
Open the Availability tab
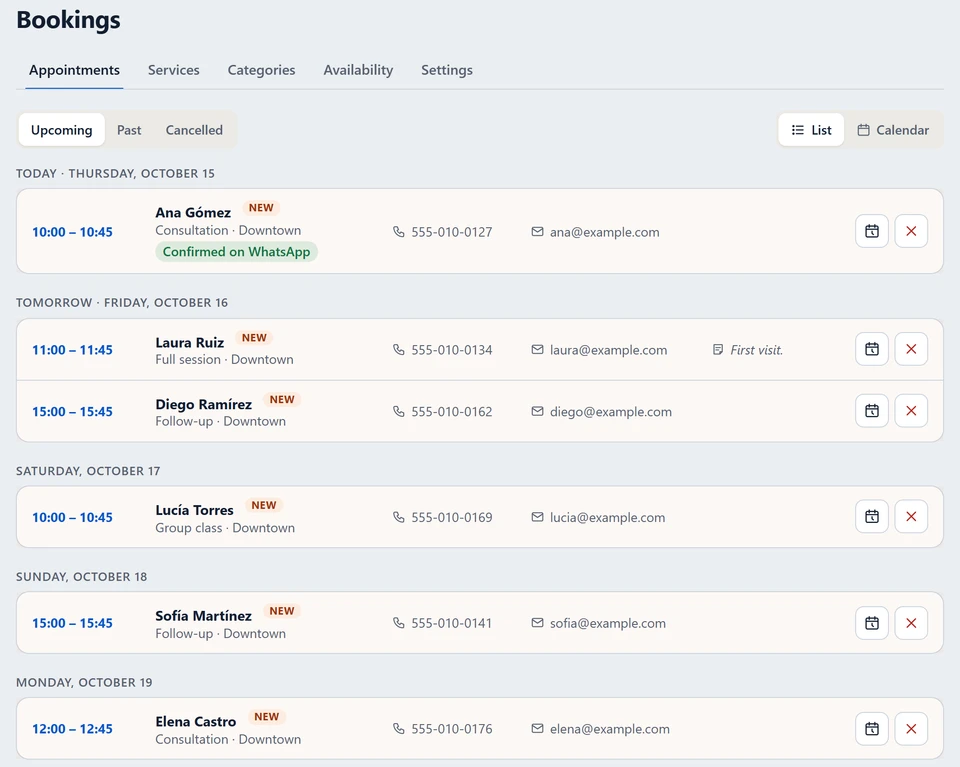pos(358,70)
